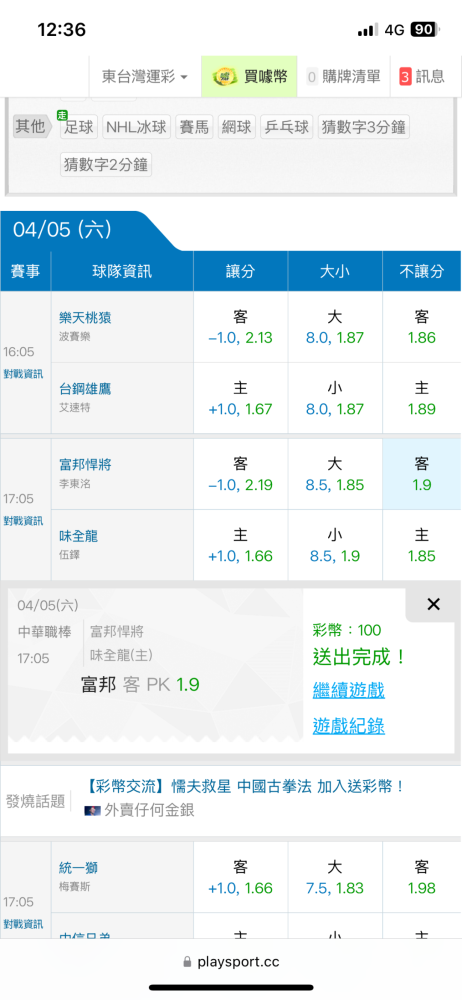Open 購牌清單 cart list

tap(344, 77)
